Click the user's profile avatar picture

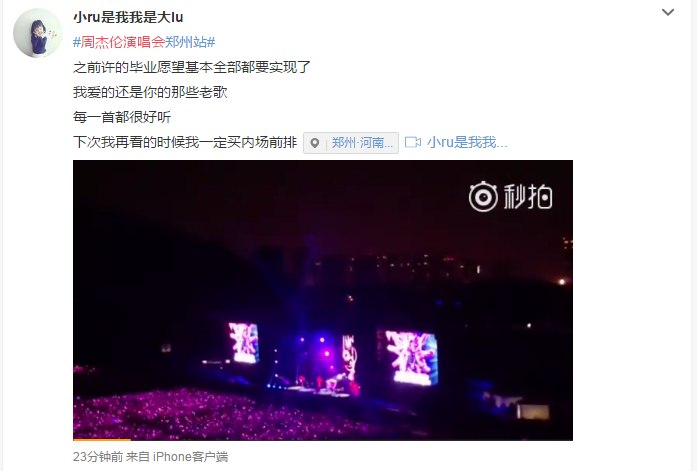[x=38, y=33]
